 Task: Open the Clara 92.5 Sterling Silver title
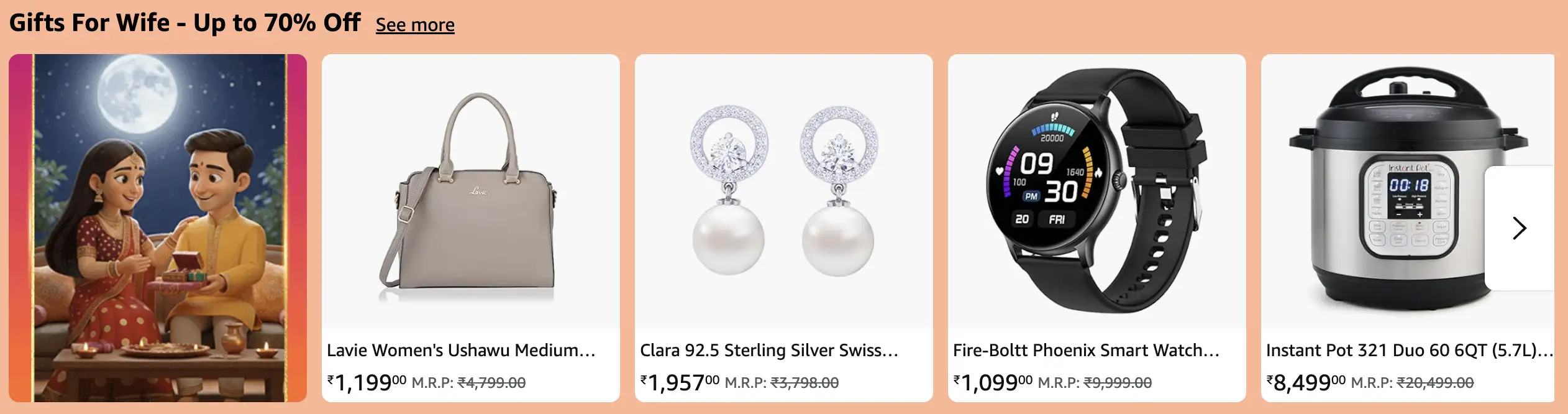tap(769, 351)
